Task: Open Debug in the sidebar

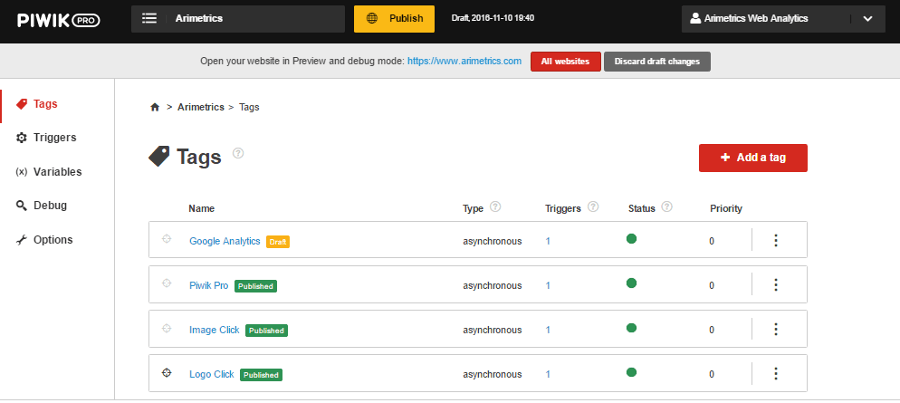Action: point(50,206)
